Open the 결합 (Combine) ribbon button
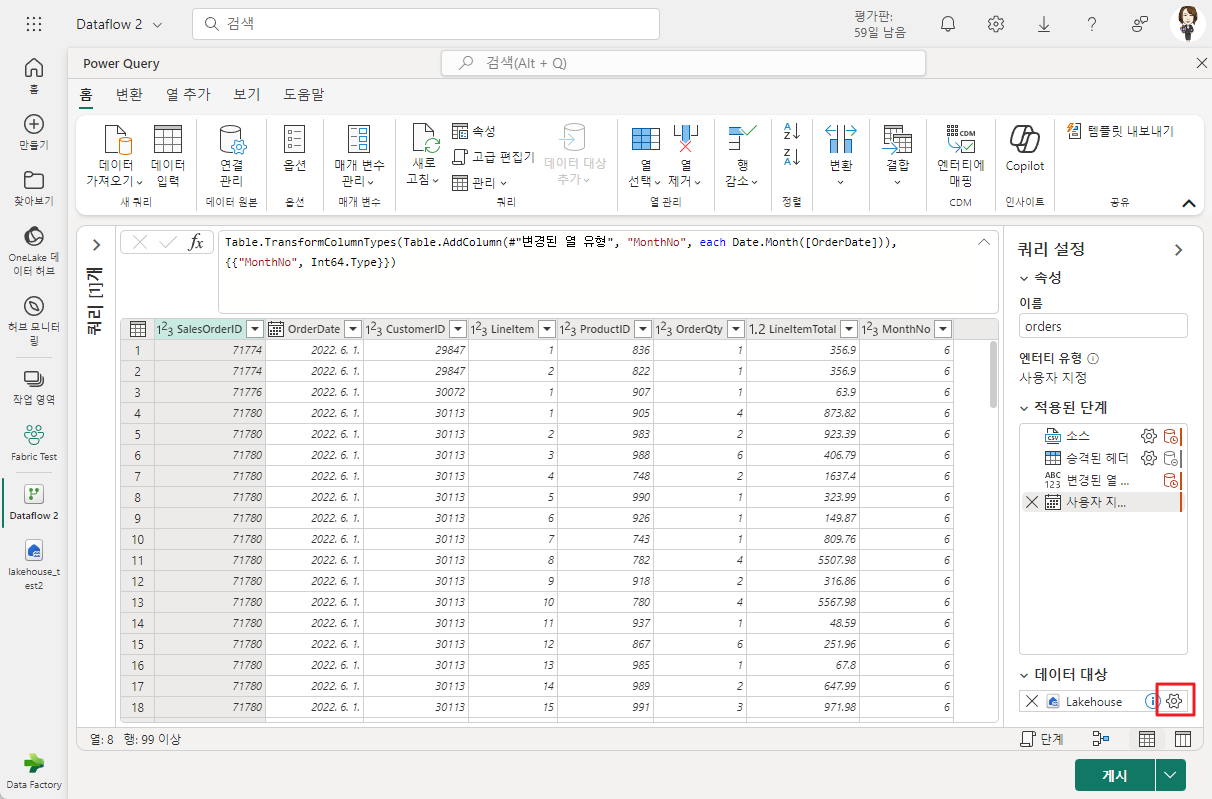Image resolution: width=1212 pixels, height=799 pixels. tap(897, 155)
